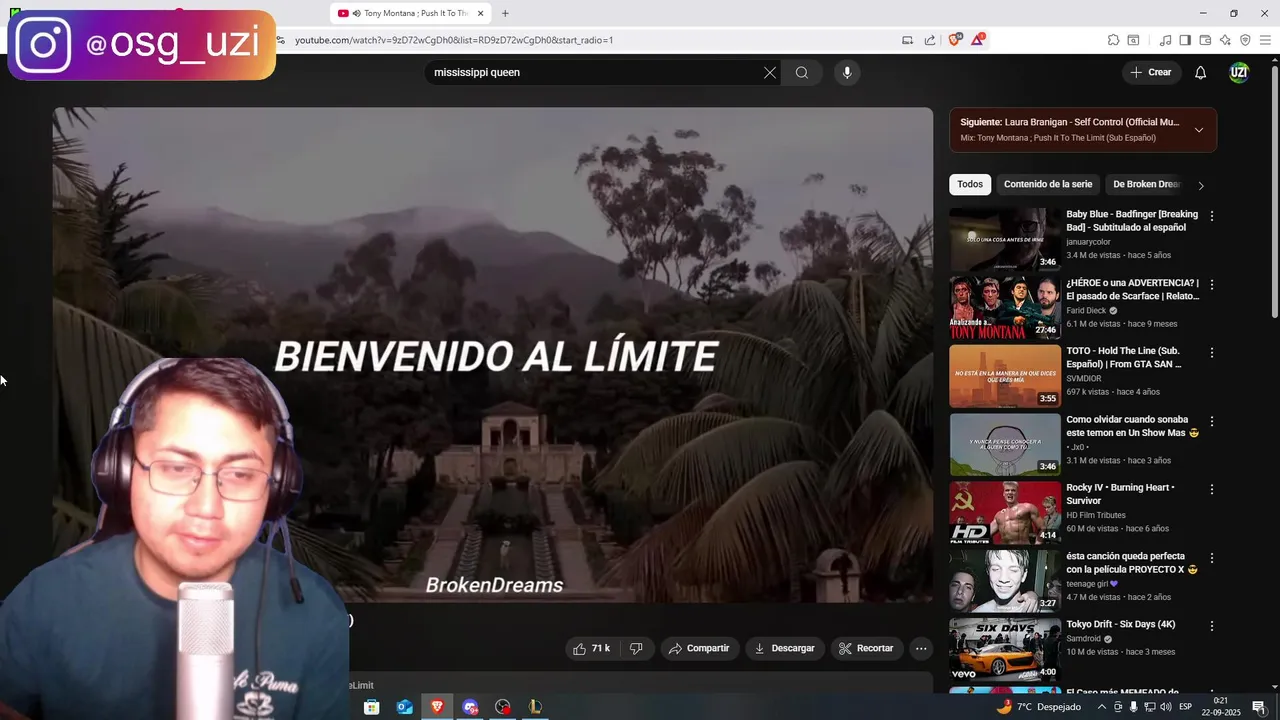Click the Recortar clip button
The height and width of the screenshot is (720, 1280).
click(867, 648)
